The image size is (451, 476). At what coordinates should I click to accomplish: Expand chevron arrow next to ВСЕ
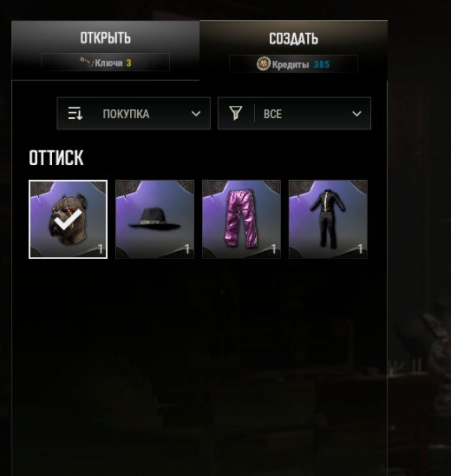tap(357, 114)
